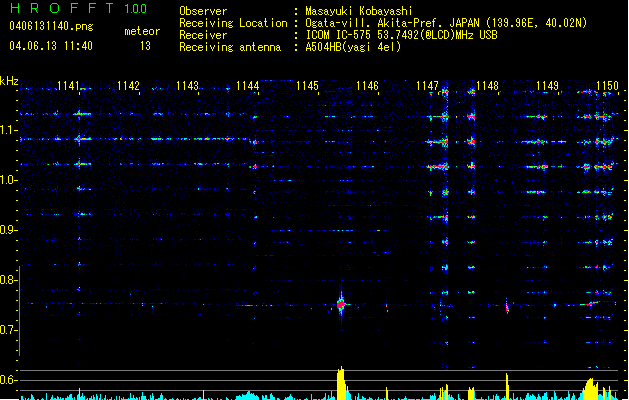Click the 1144 time marker
The image size is (629, 400).
(x=248, y=86)
